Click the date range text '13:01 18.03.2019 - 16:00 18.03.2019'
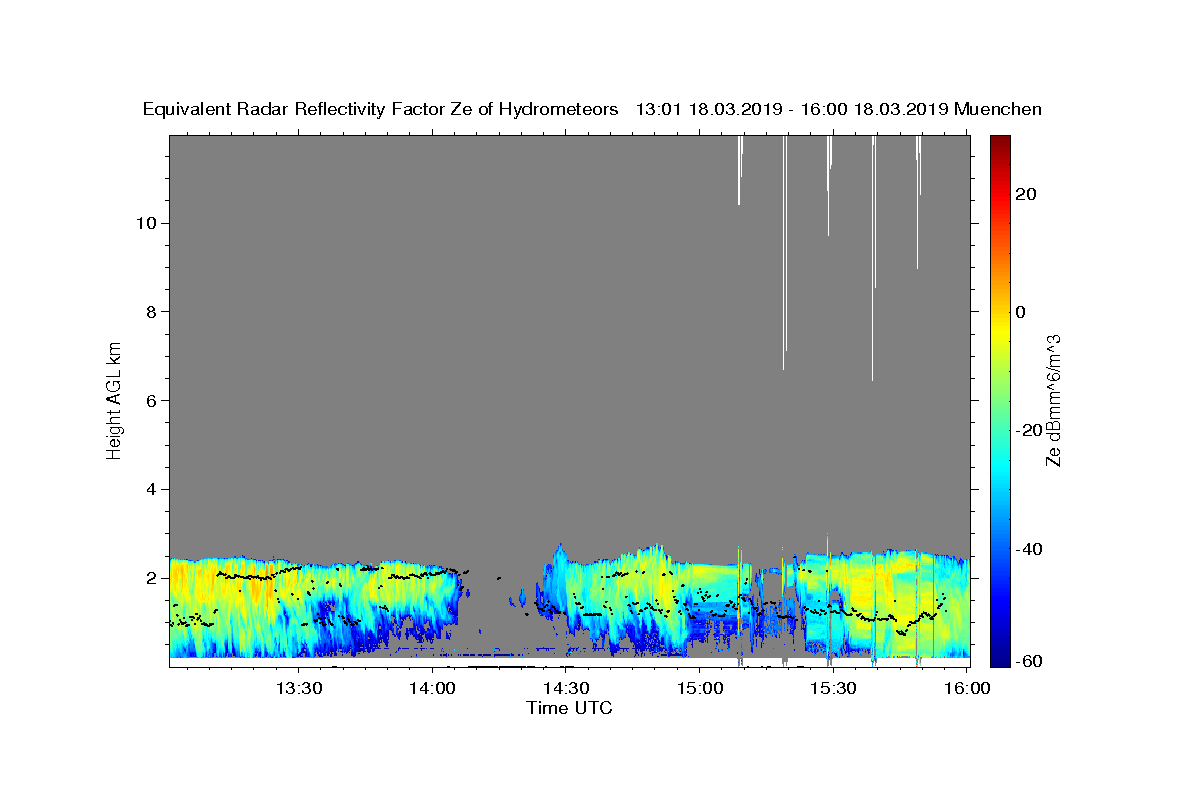1200x800 pixels. click(793, 110)
